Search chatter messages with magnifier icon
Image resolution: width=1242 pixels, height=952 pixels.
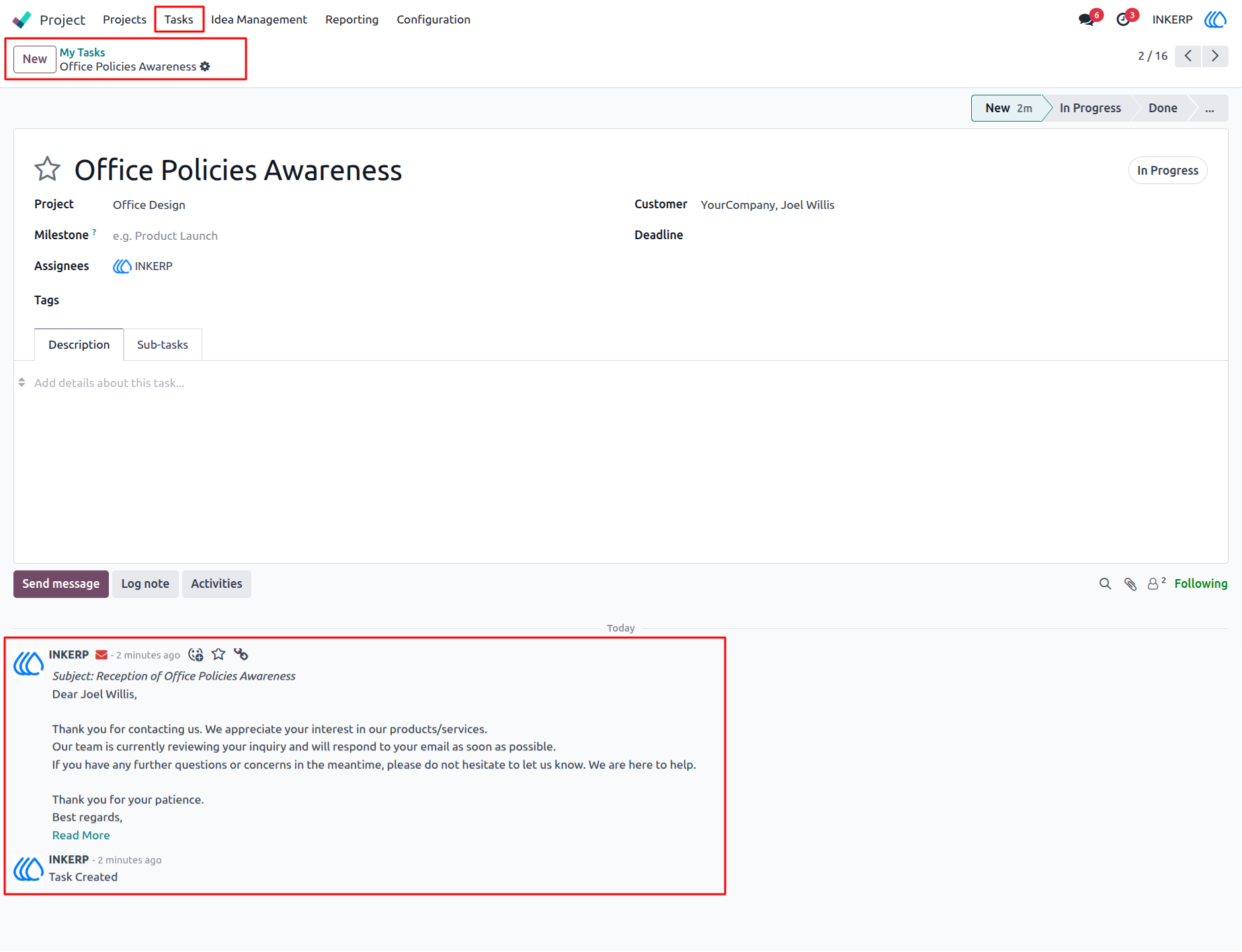pyautogui.click(x=1105, y=584)
